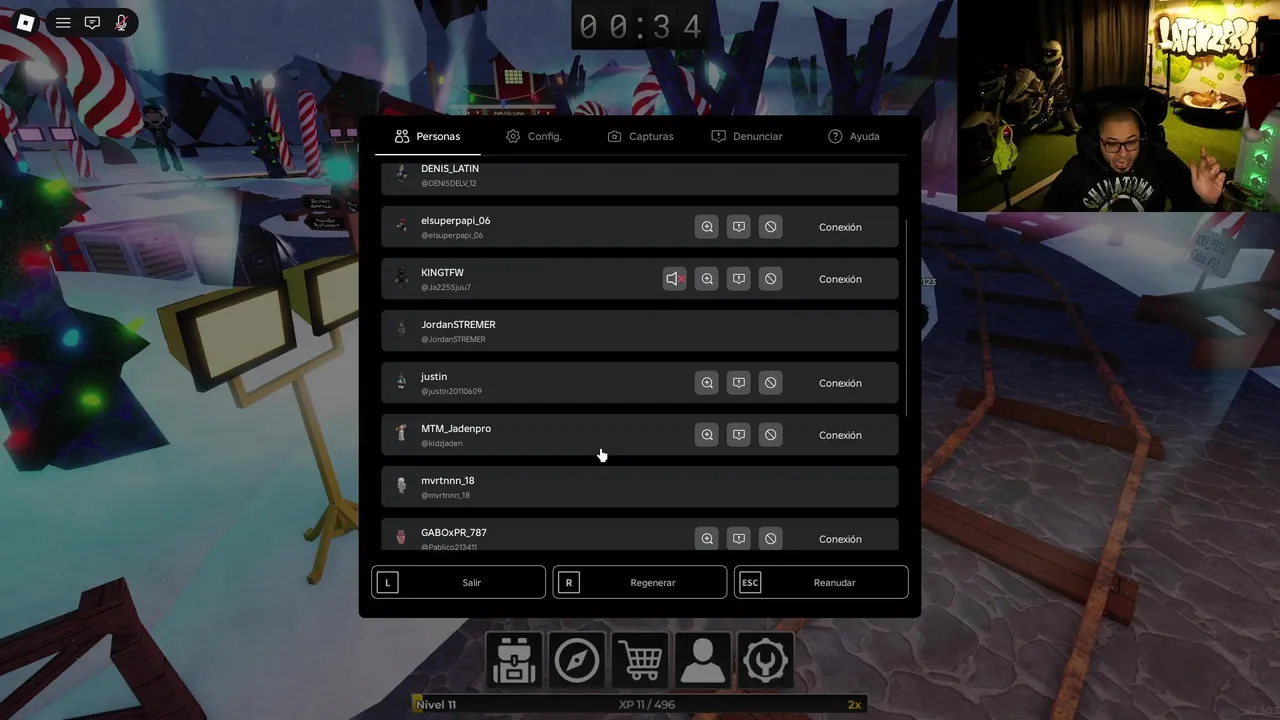Viewport: 1280px width, 720px height.
Task: Click MTM_Jadenpro avatar thumbnail
Action: (401, 435)
